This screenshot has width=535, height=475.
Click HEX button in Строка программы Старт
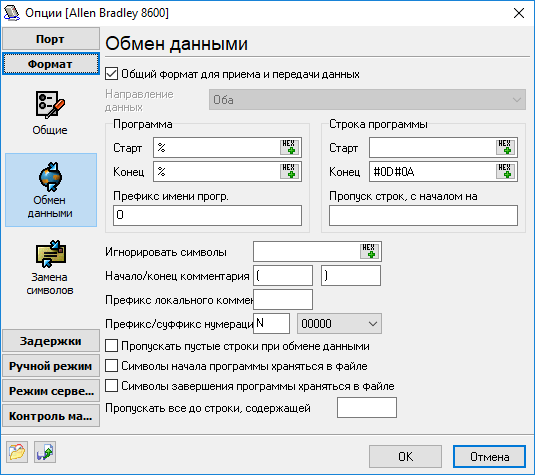505,147
